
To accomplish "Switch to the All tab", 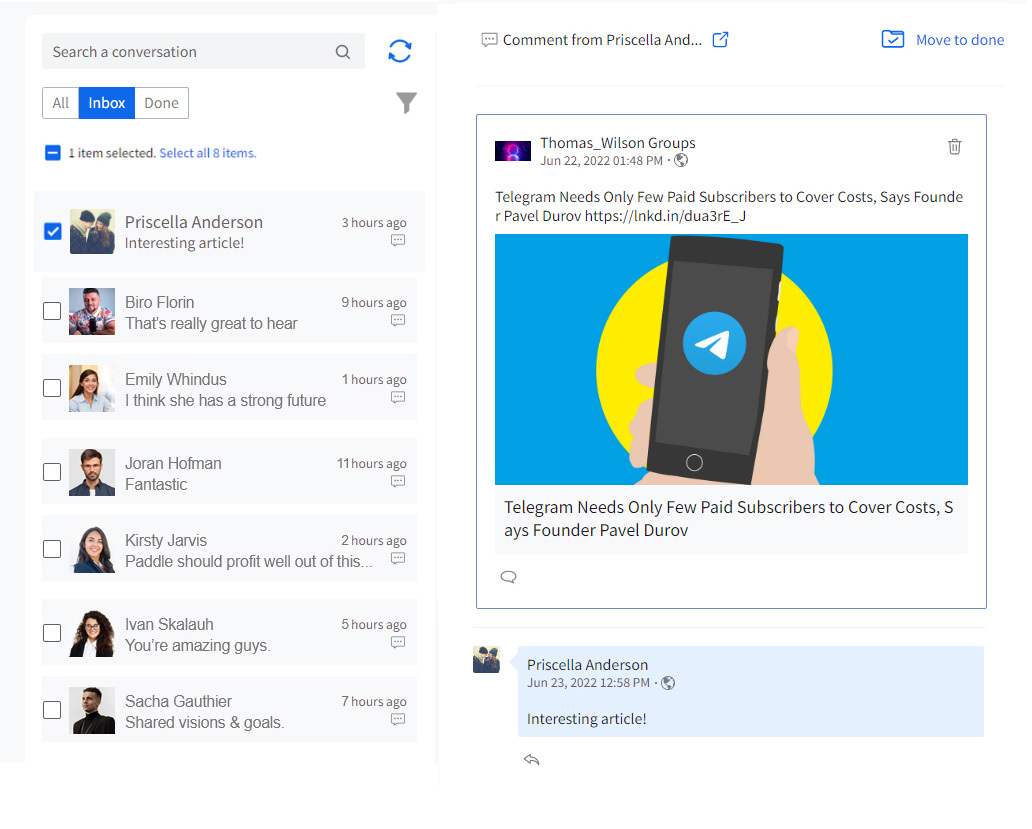I will [61, 103].
